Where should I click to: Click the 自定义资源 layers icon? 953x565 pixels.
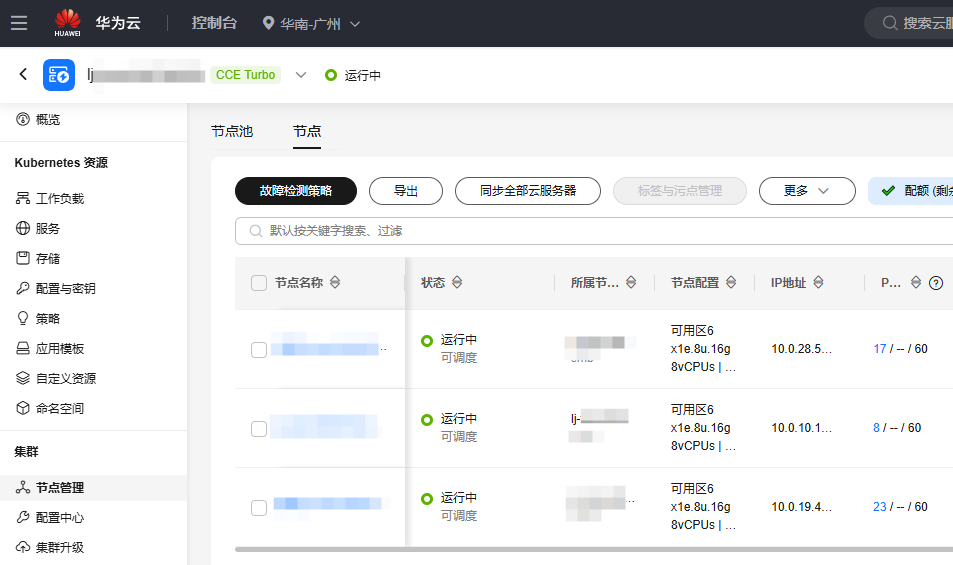[x=22, y=378]
